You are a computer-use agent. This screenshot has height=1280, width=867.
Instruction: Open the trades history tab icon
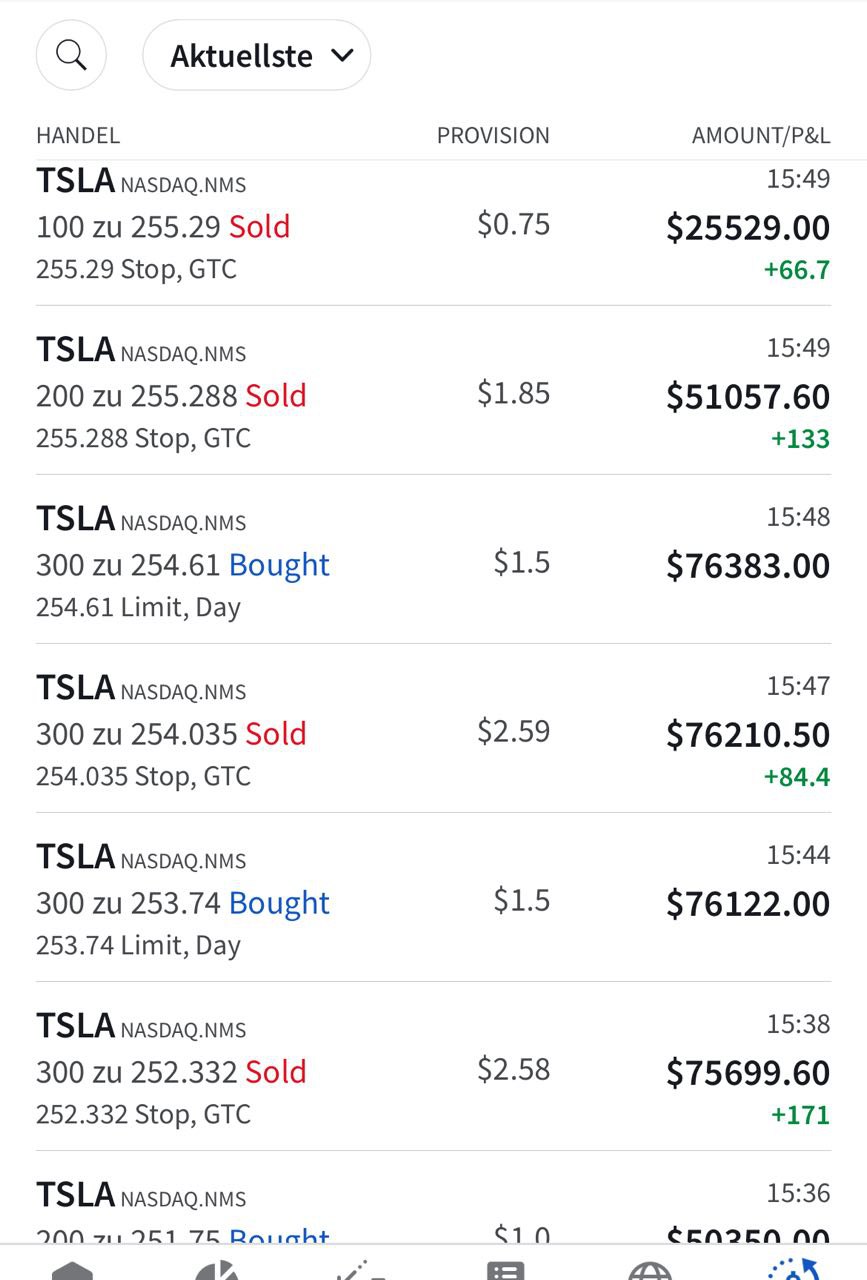pyautogui.click(x=794, y=1270)
